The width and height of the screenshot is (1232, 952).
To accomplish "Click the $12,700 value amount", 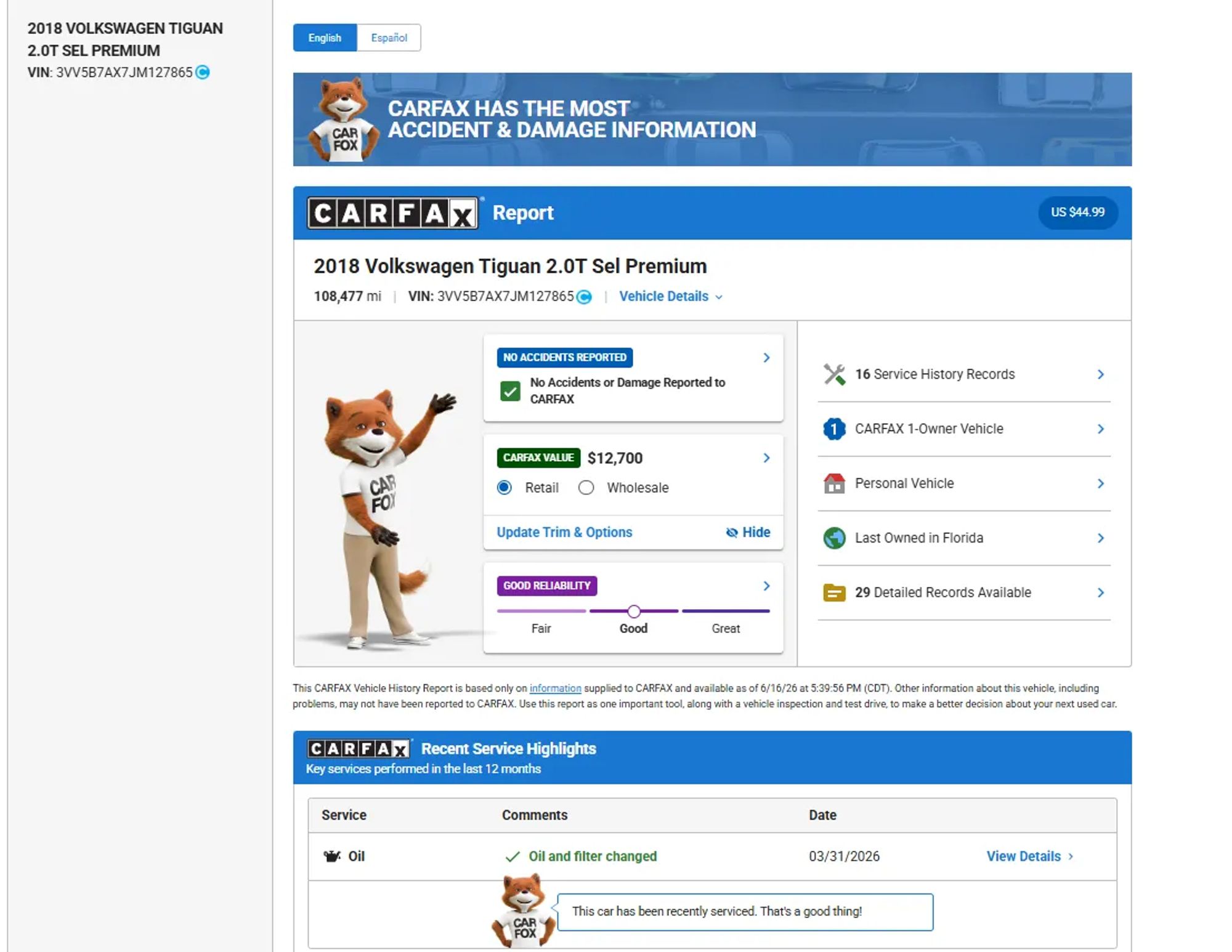I will coord(615,458).
